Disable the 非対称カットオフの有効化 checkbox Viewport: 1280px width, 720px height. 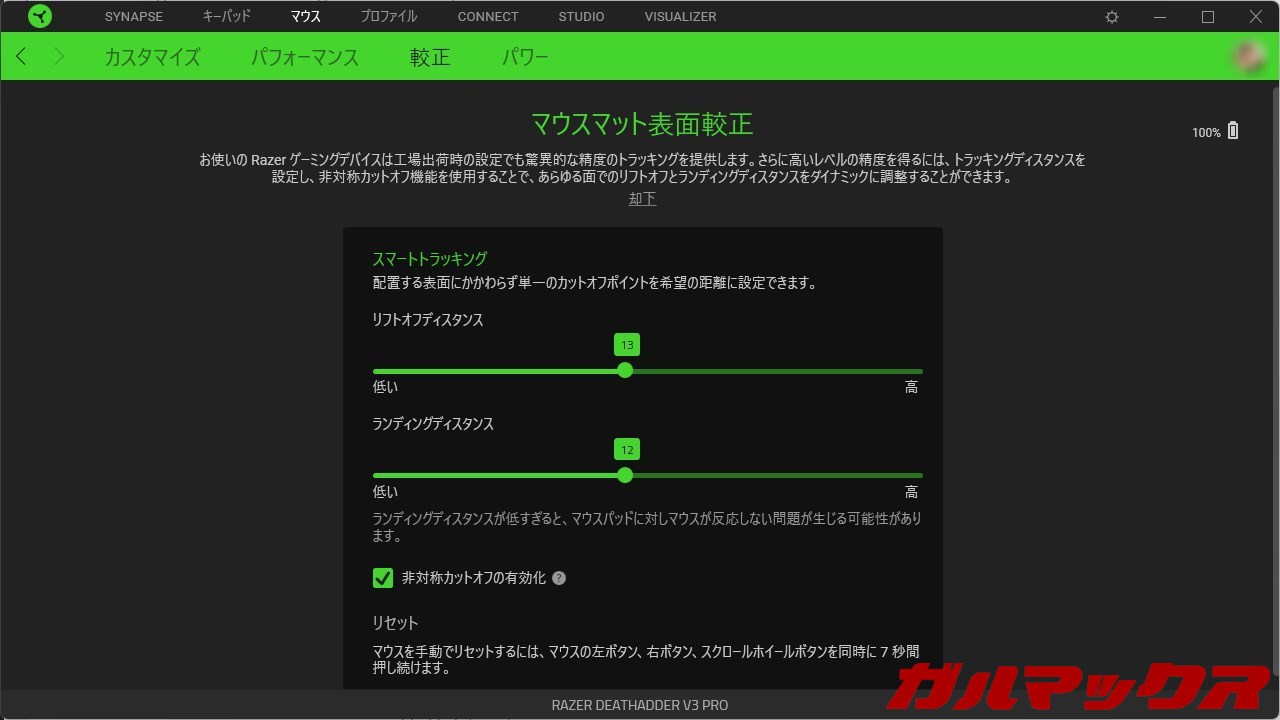pos(383,578)
